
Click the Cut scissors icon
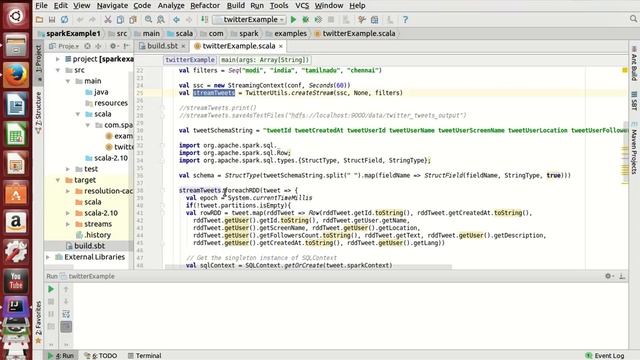click(x=108, y=20)
